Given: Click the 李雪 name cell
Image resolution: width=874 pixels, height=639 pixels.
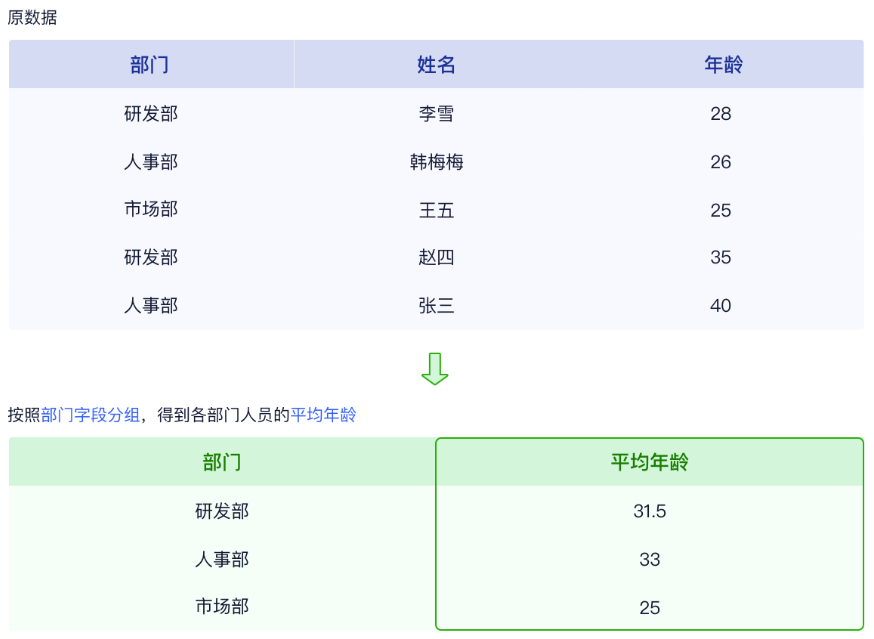Looking at the screenshot, I should click(x=436, y=114).
